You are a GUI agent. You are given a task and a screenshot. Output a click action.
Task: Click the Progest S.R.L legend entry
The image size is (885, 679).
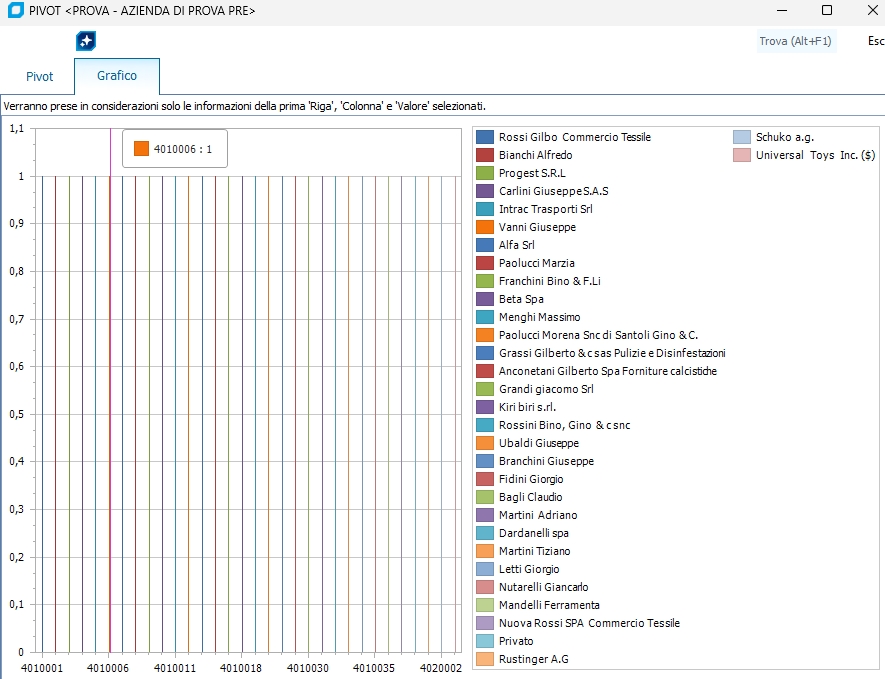531,173
